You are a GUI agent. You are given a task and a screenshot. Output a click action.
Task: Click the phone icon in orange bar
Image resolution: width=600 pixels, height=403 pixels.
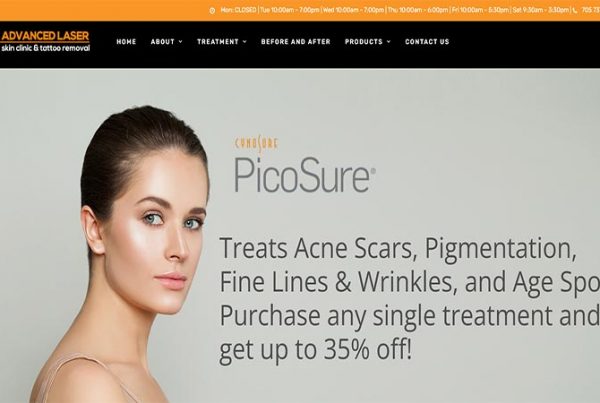point(575,11)
